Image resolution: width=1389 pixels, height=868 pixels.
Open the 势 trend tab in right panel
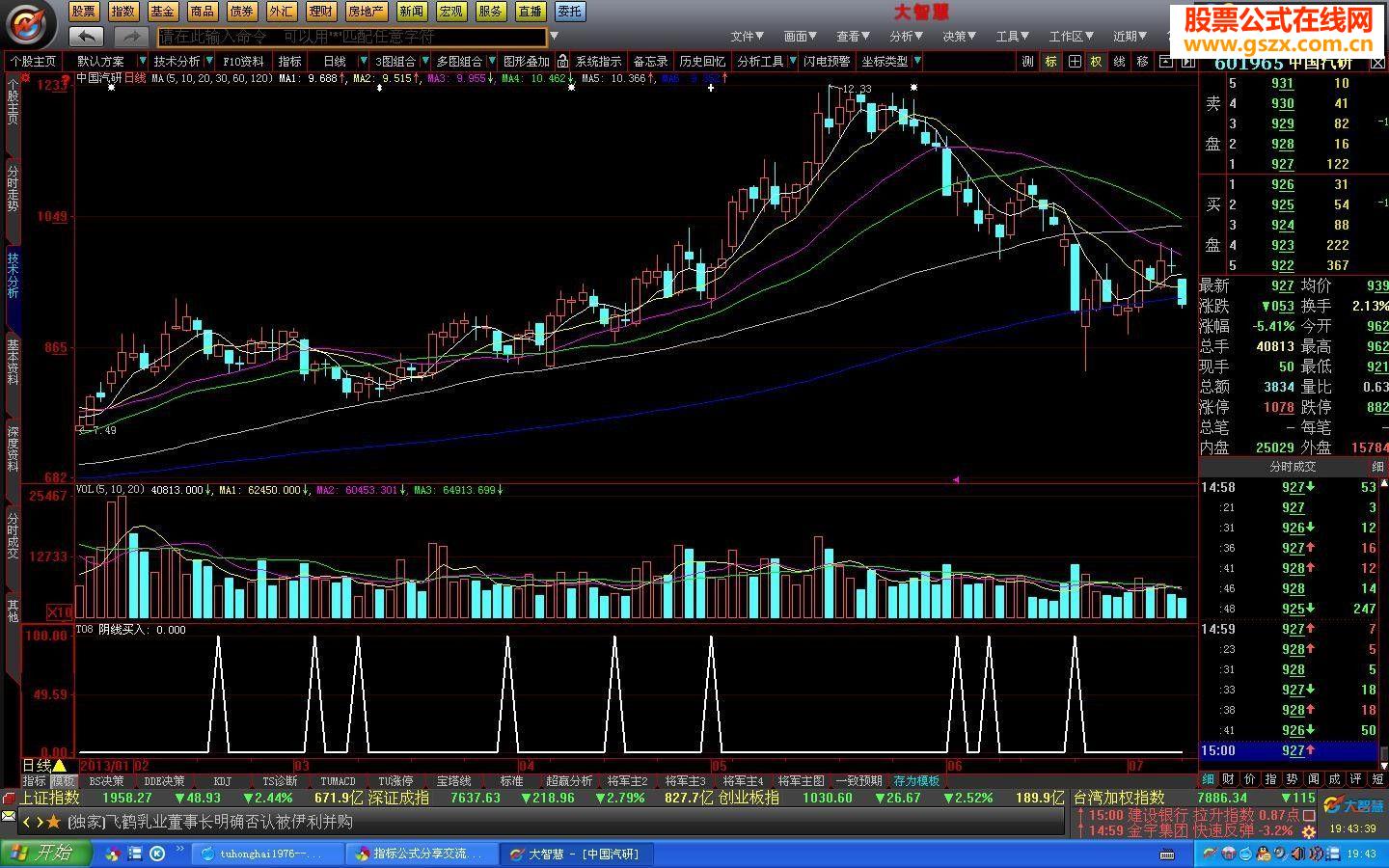[1293, 779]
